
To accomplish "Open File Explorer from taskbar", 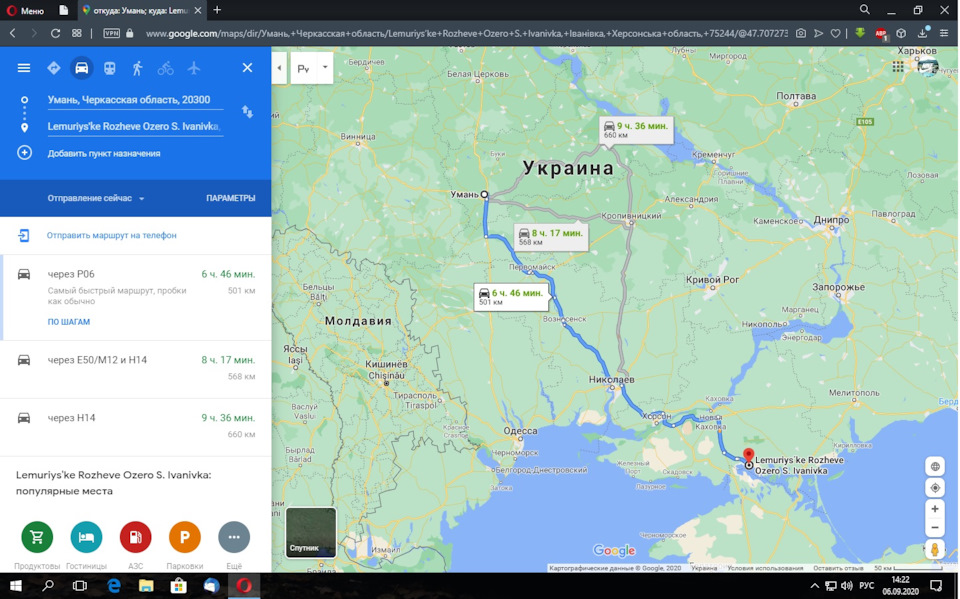I will coord(146,586).
